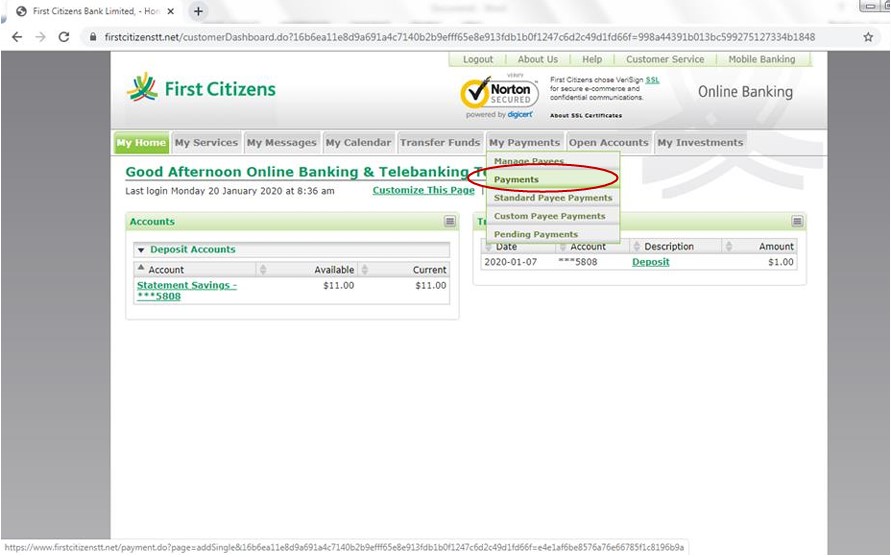The width and height of the screenshot is (891, 557).
Task: Choose Standard Payee Payments menu item
Action: coord(552,198)
